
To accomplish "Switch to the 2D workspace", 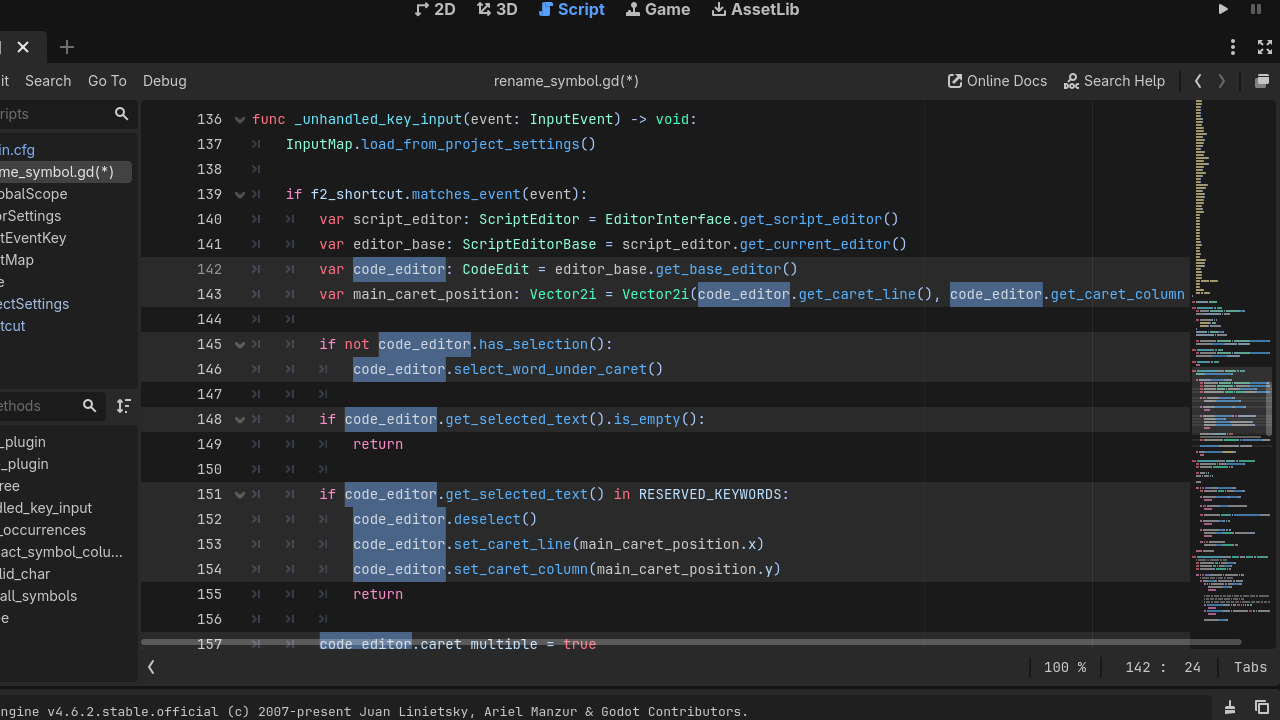I will pos(434,9).
